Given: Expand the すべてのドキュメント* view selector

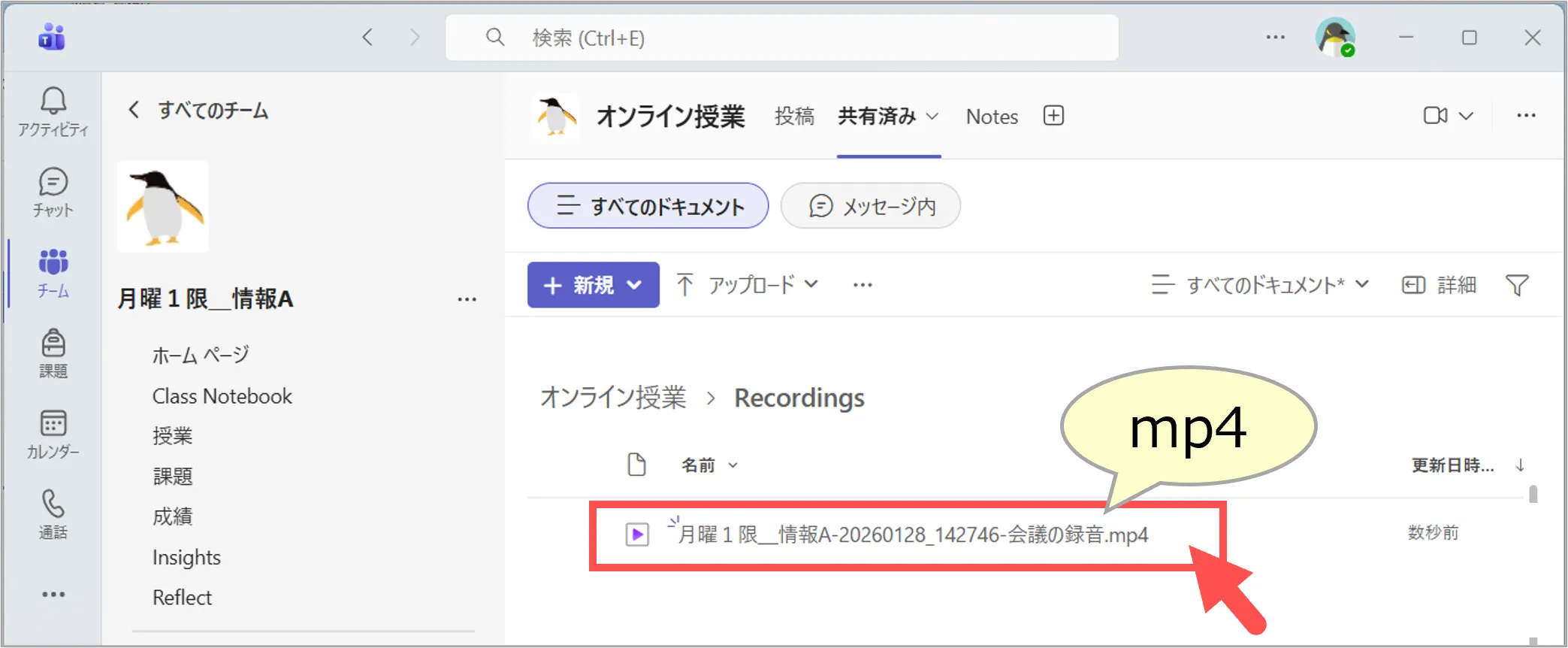Looking at the screenshot, I should [1260, 286].
